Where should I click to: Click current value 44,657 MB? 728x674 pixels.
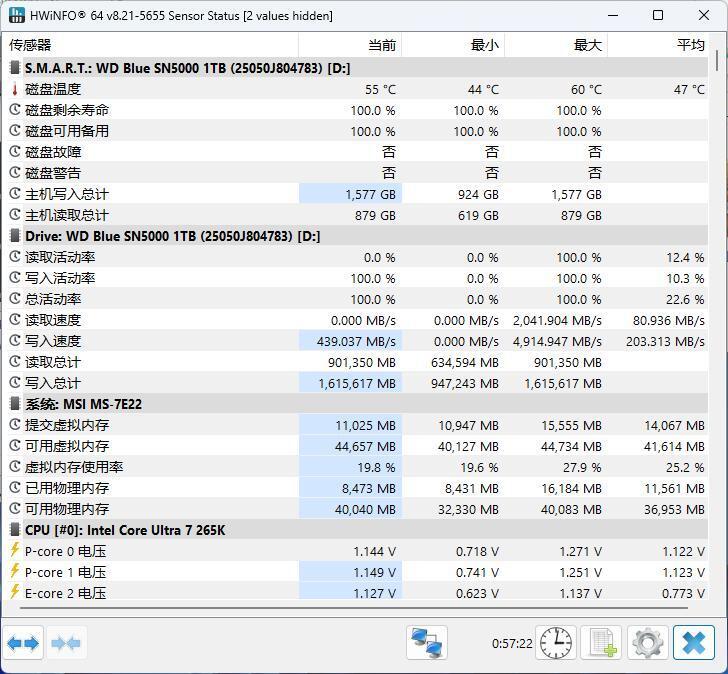coord(365,447)
